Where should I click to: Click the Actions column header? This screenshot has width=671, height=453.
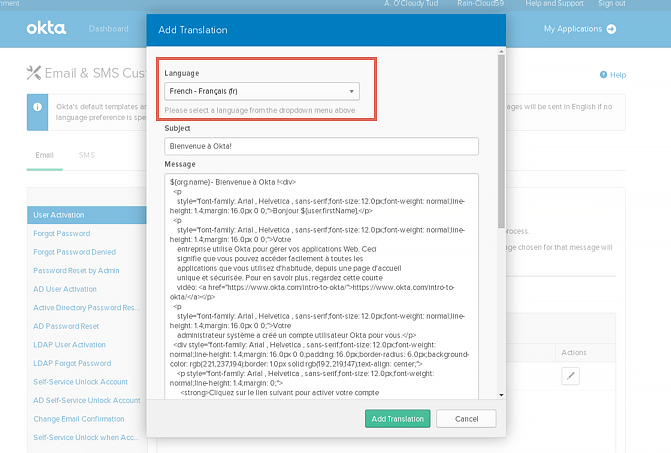point(574,352)
